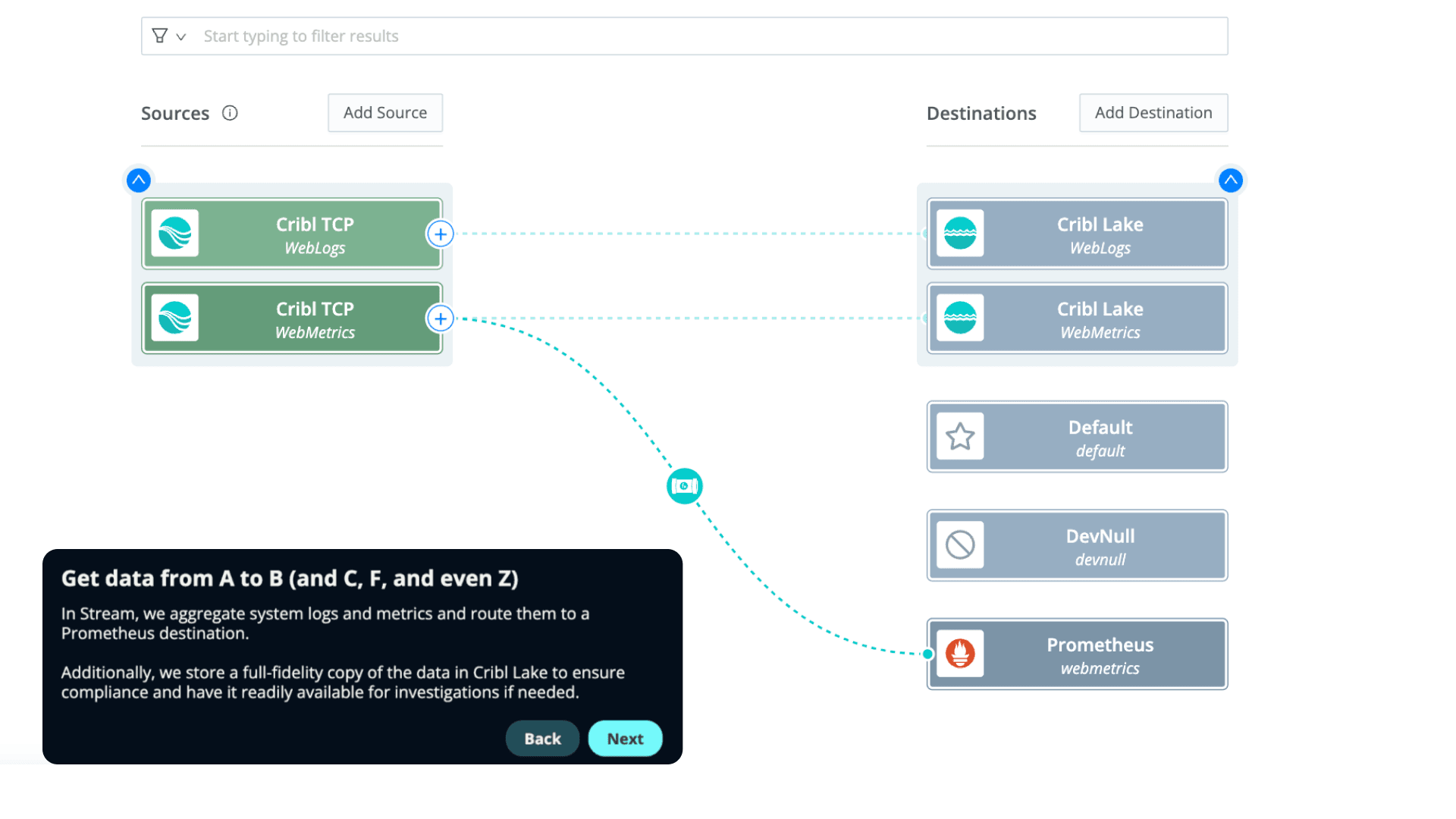
Task: Click the Default destination star icon
Action: (960, 436)
